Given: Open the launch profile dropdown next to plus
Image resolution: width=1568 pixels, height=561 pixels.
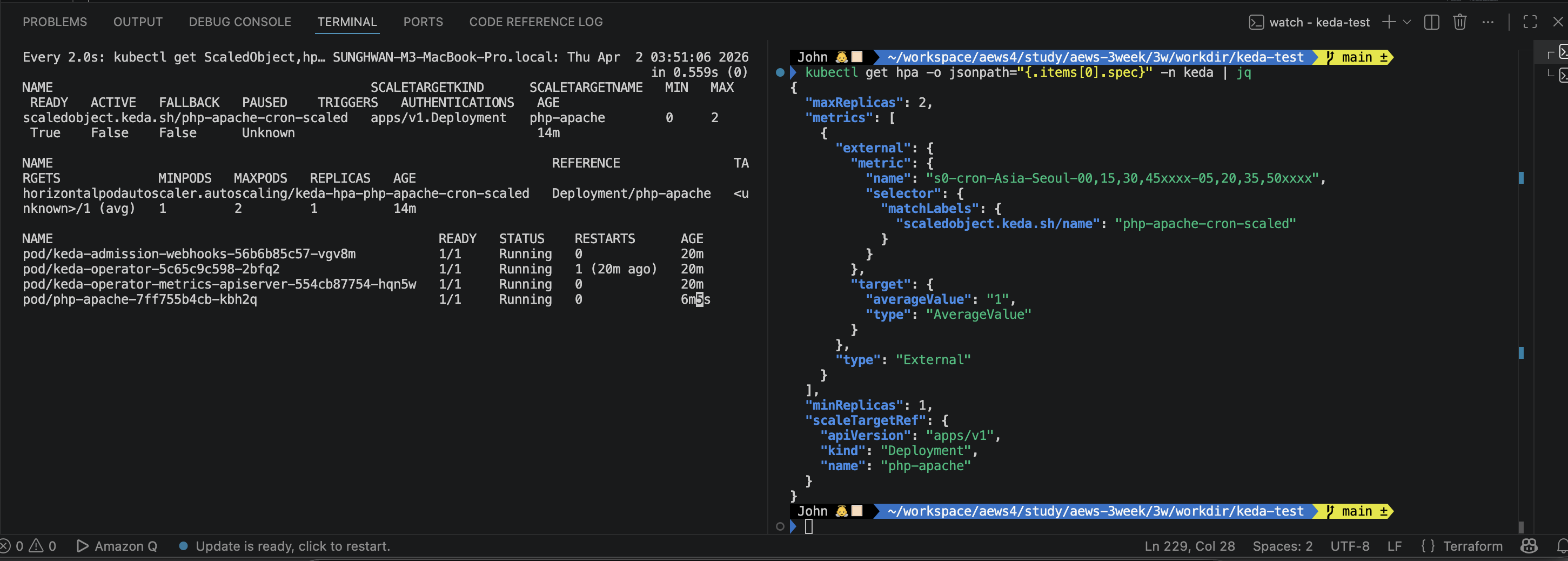Looking at the screenshot, I should tap(1406, 22).
